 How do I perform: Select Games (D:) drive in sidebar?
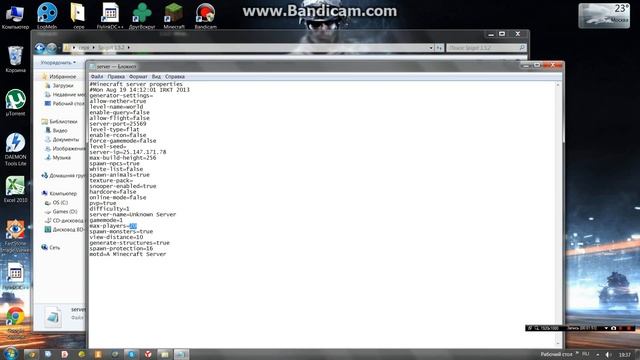[61, 211]
